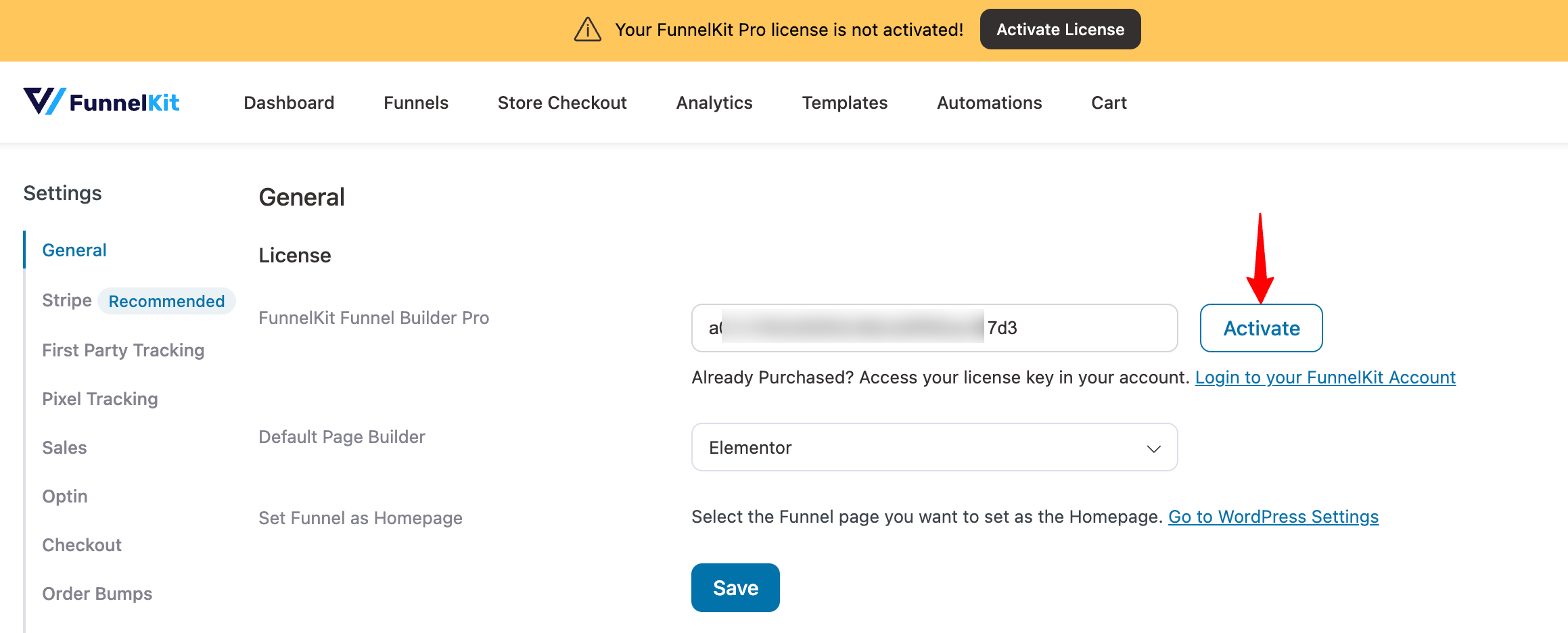Expand the Default Page Builder dropdown
The height and width of the screenshot is (633, 1568).
(x=934, y=447)
